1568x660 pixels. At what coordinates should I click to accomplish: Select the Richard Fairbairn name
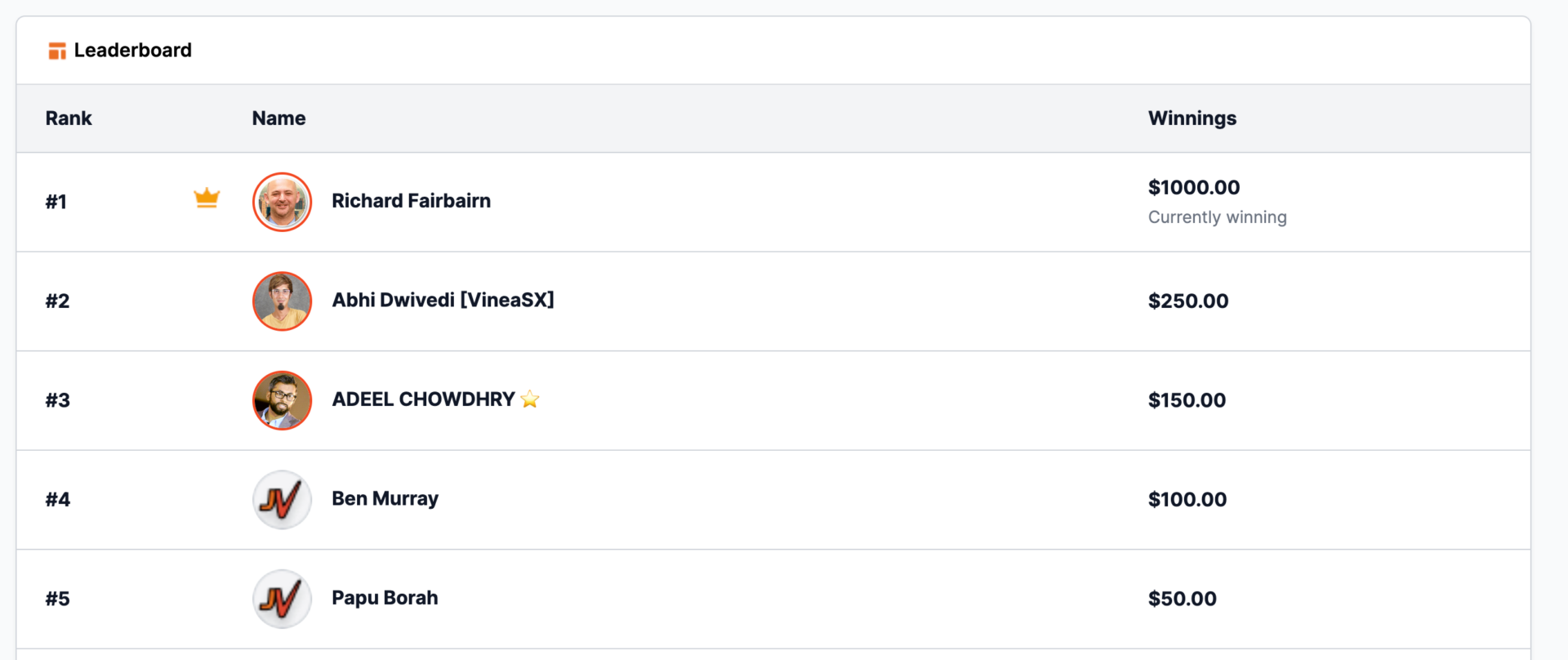[411, 201]
